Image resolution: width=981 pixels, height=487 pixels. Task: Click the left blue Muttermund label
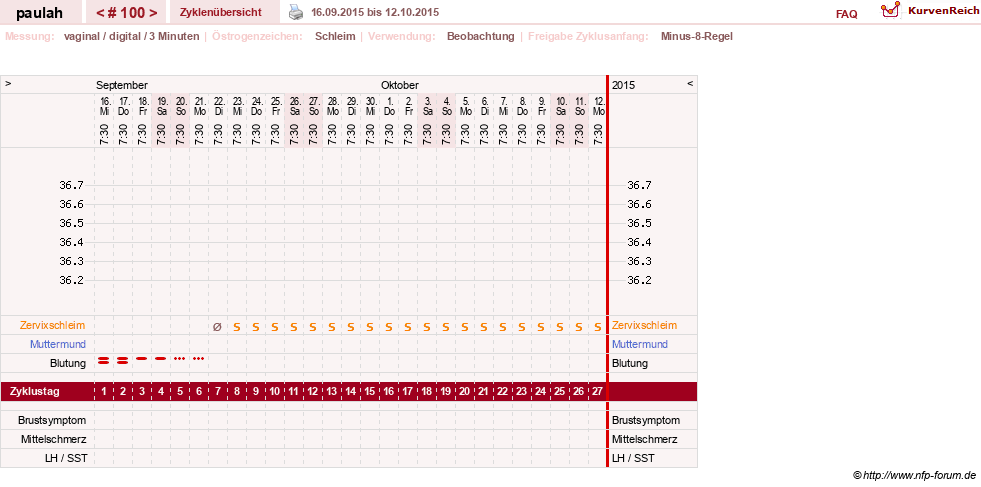(58, 344)
